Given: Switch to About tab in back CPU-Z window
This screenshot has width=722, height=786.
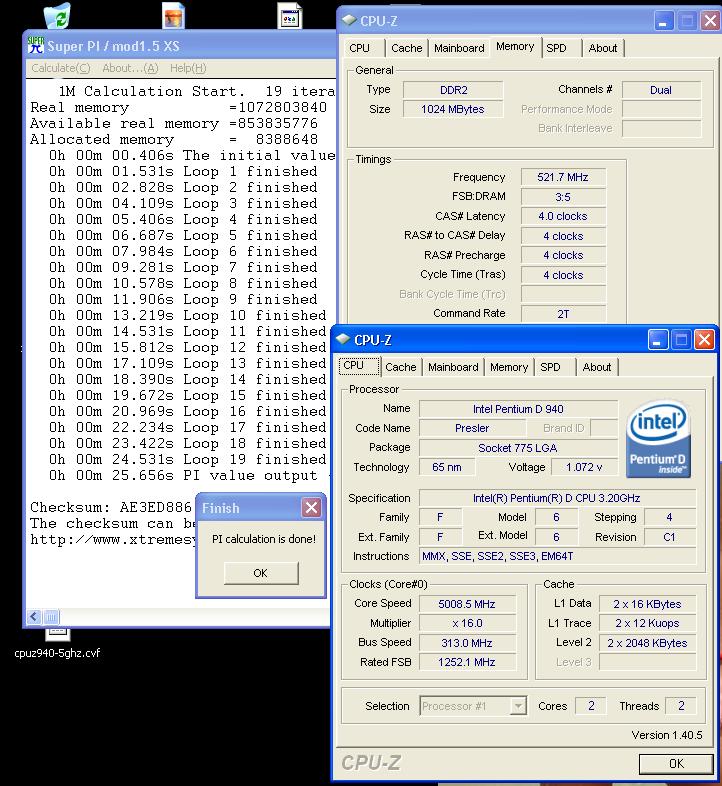Looking at the screenshot, I should 603,48.
